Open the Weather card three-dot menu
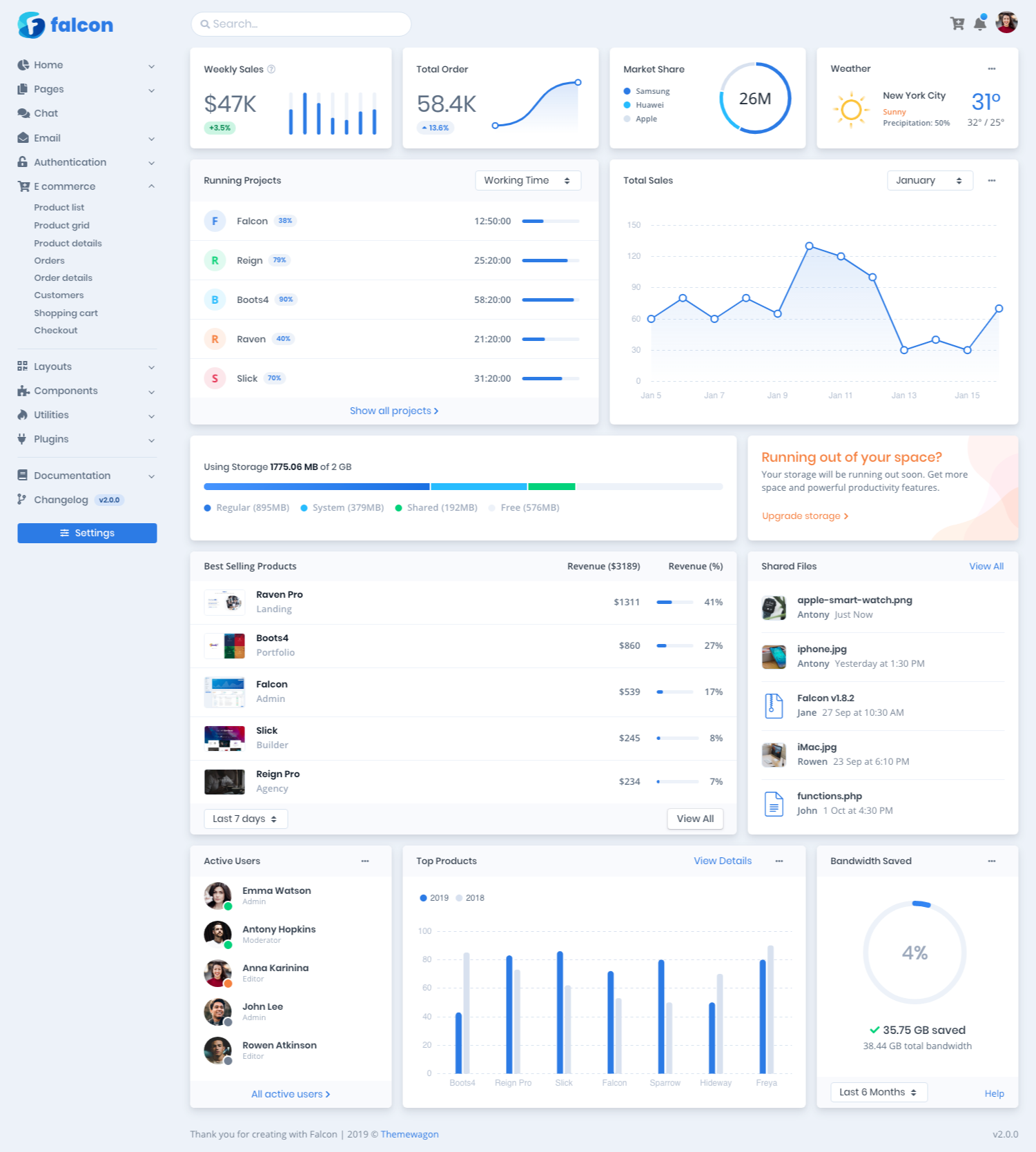 [991, 69]
